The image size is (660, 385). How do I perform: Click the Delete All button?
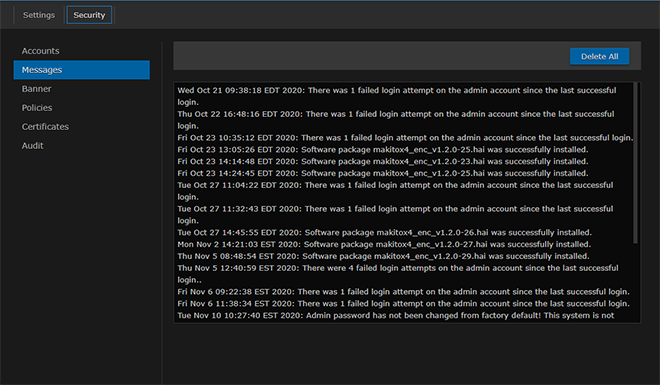coord(599,56)
